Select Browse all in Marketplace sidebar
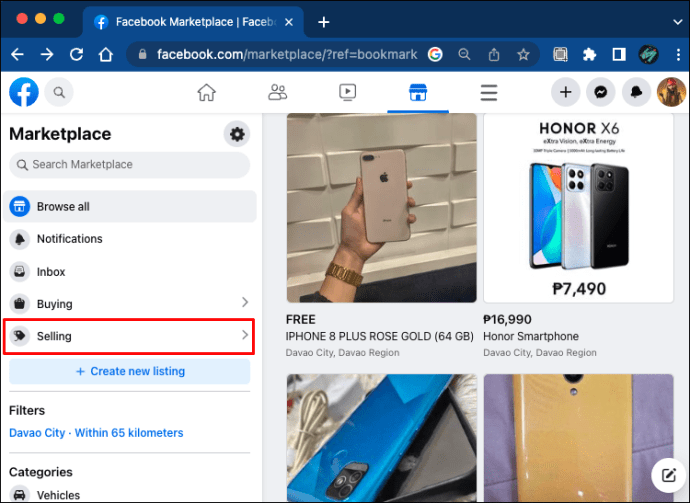Image resolution: width=690 pixels, height=503 pixels. [129, 206]
